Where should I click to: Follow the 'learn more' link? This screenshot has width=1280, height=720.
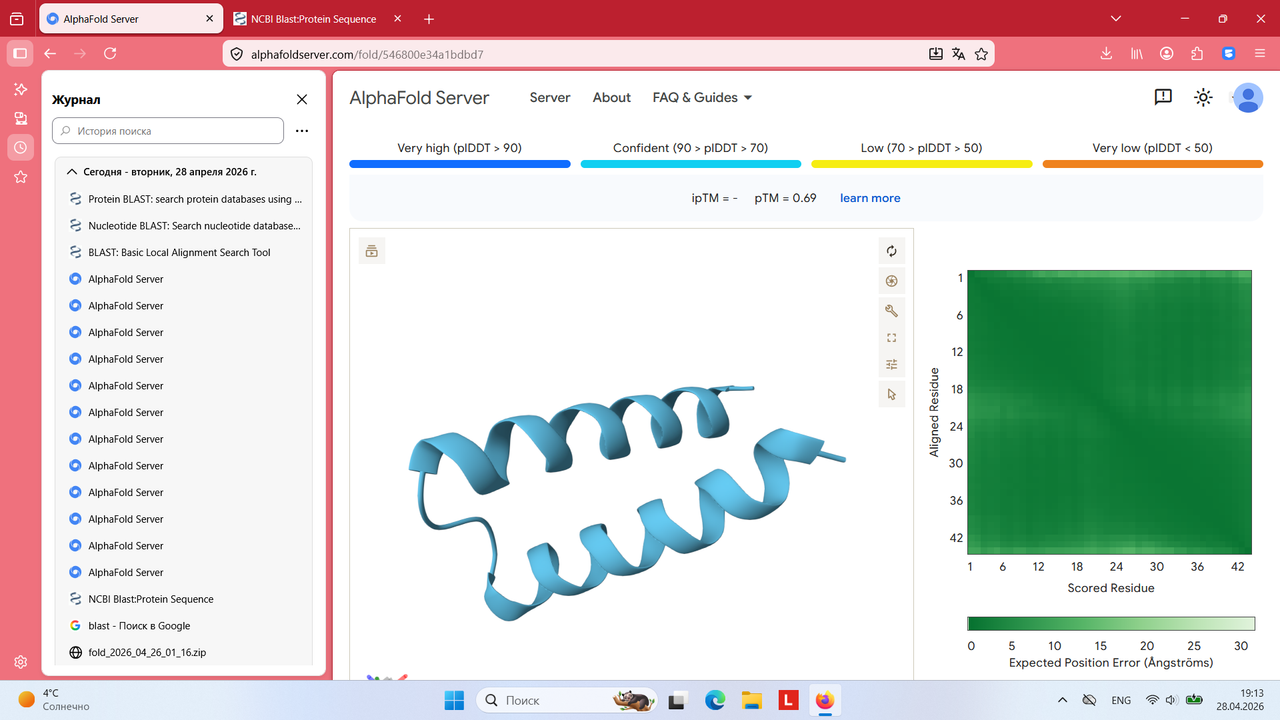coord(870,198)
